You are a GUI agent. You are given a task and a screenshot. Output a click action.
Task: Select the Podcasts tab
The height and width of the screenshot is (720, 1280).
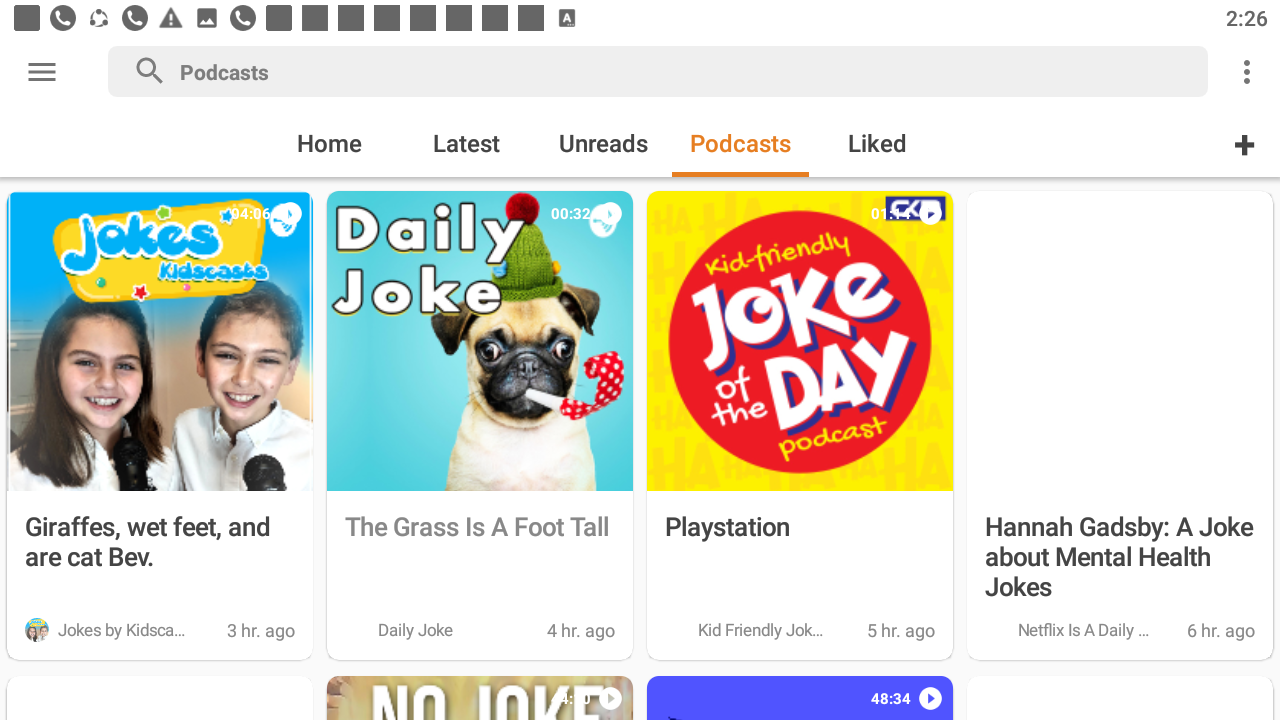(740, 144)
